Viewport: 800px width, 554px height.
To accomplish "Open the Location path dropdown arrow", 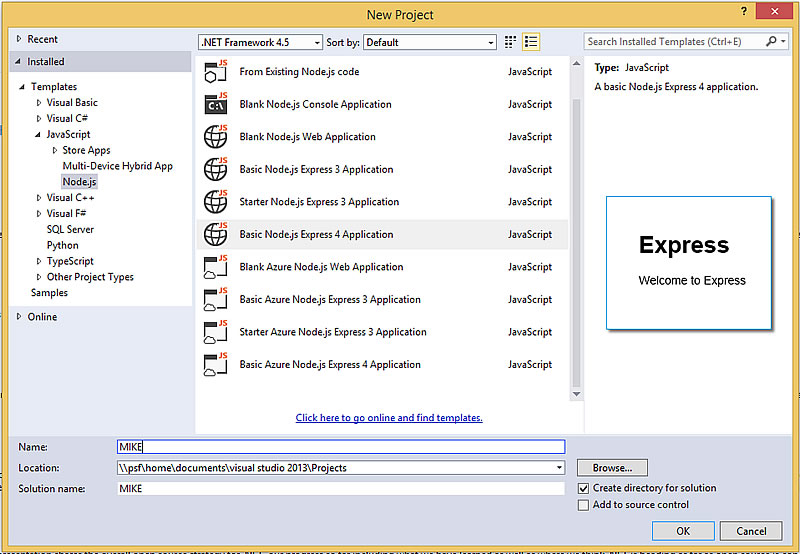I will coord(560,468).
